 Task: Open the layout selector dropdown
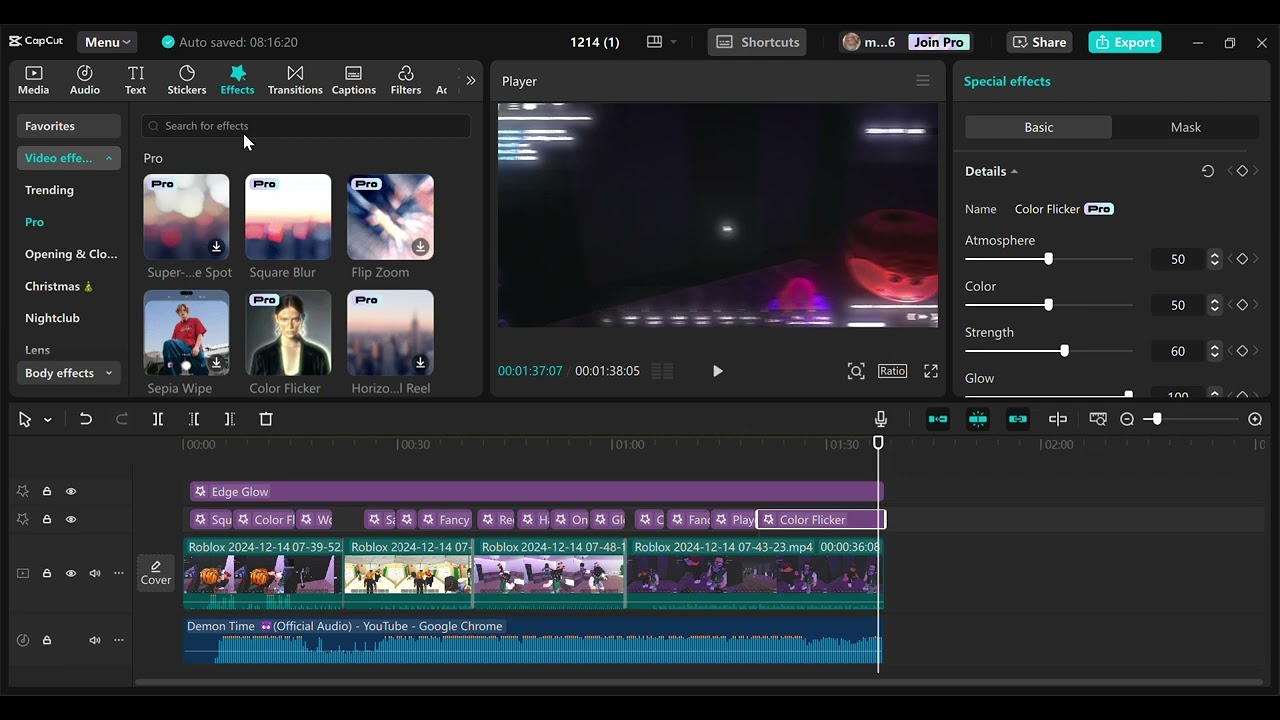661,42
